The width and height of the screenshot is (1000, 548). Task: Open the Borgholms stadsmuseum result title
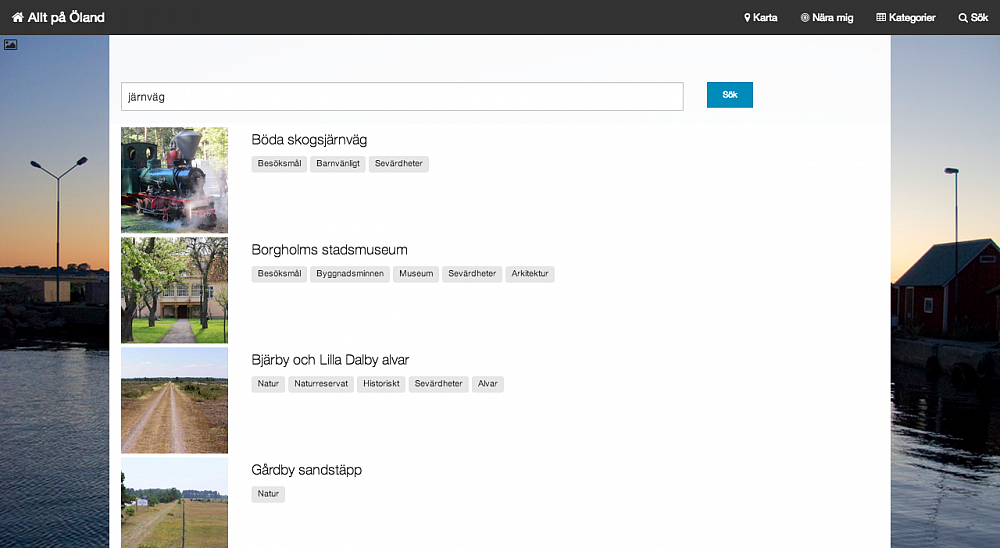[329, 250]
